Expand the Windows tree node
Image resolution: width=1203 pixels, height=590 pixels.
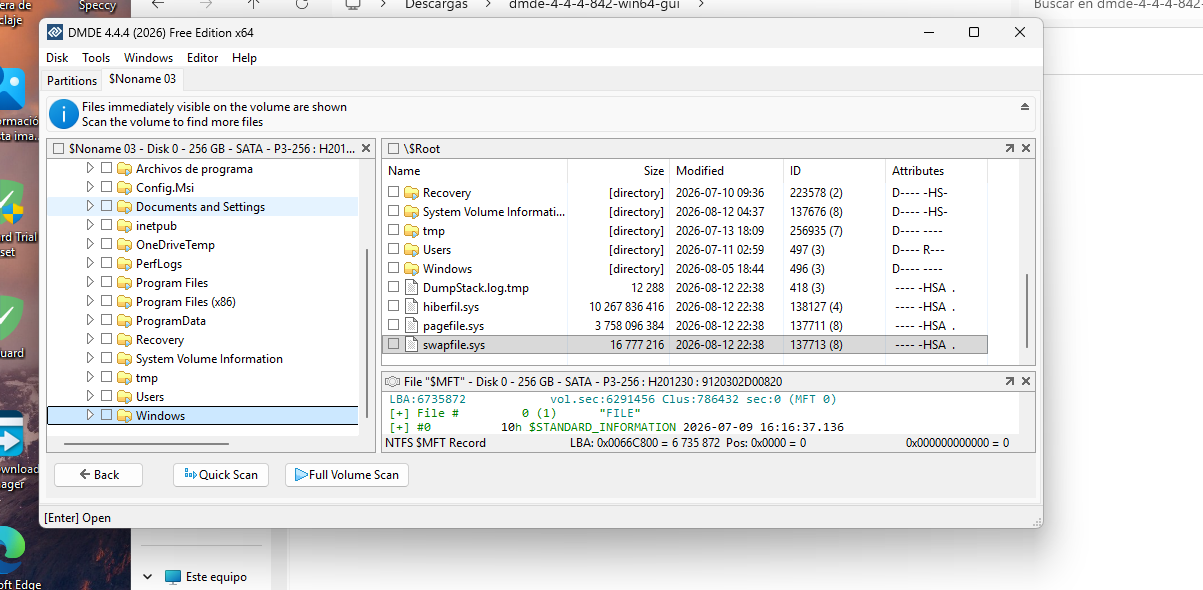89,416
